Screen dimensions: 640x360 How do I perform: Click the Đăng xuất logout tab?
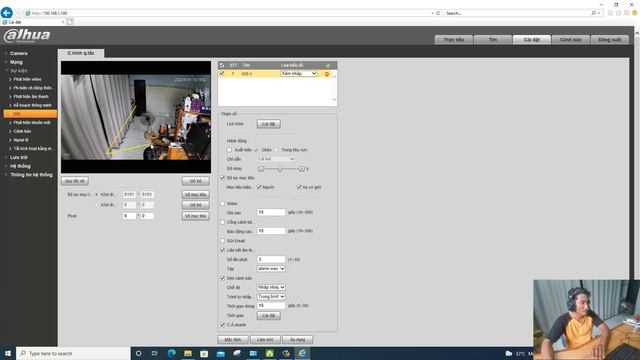609,40
